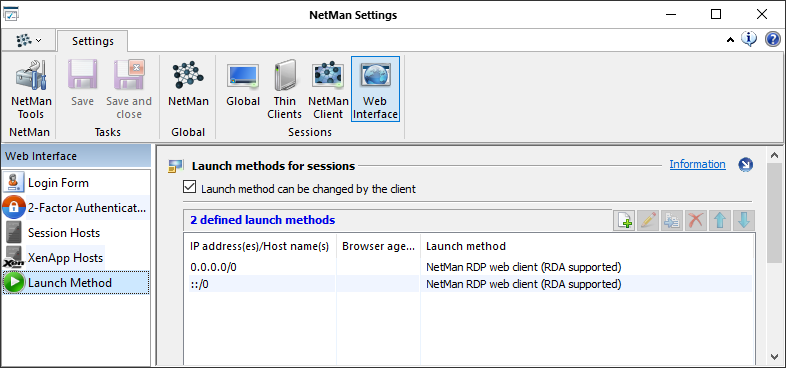Click the vertical scrollbar's up arrow
The width and height of the screenshot is (786, 368).
(774, 155)
